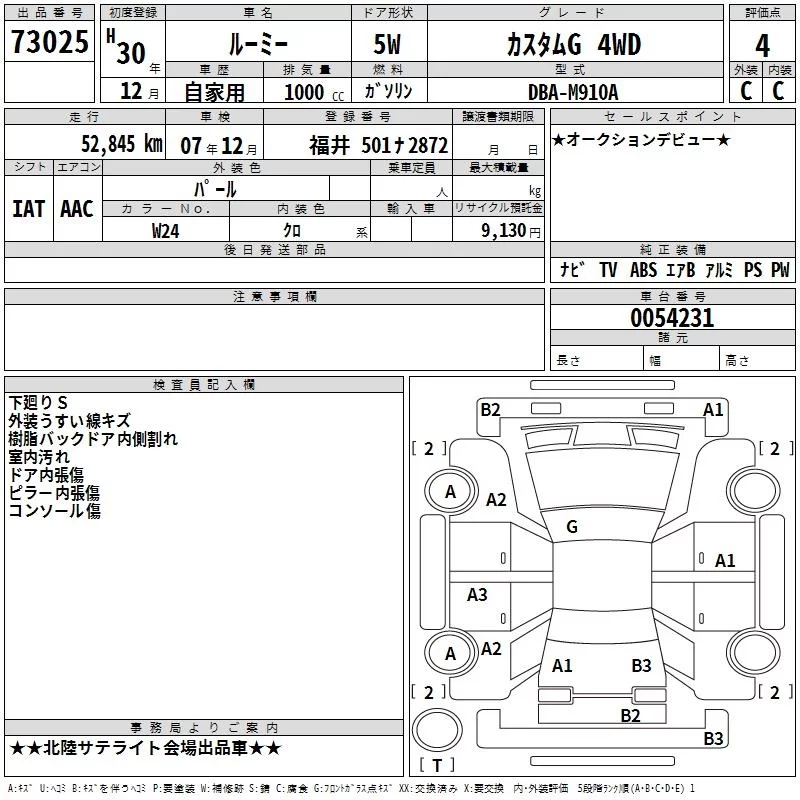Click the grade text カスタムG 4WD

(574, 45)
